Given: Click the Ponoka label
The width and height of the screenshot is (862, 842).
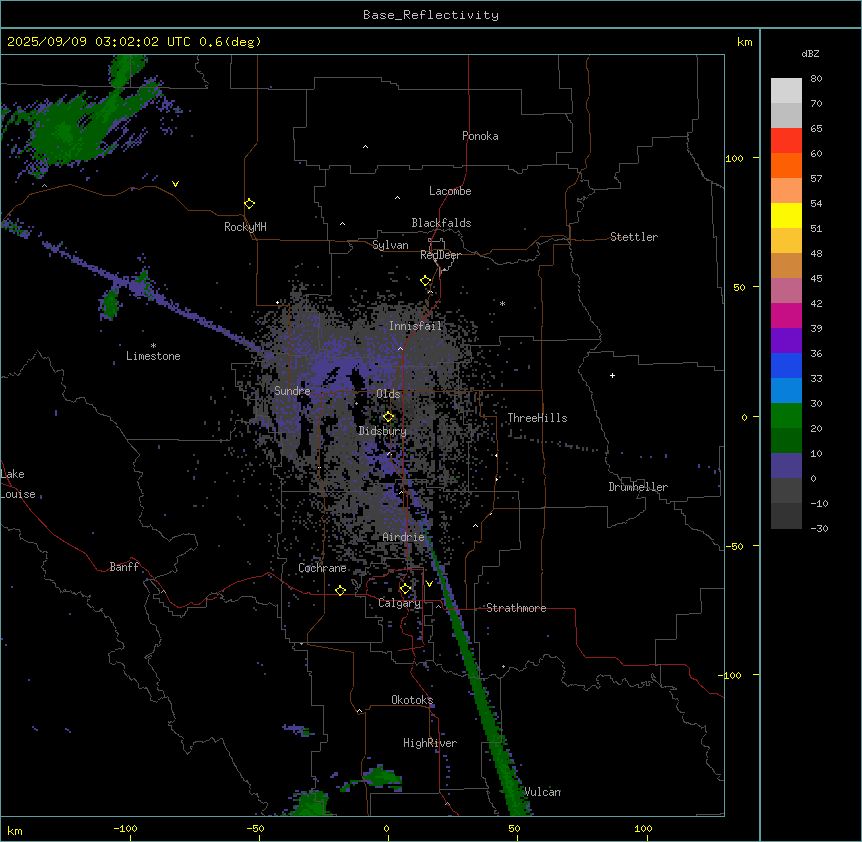Looking at the screenshot, I should [480, 136].
